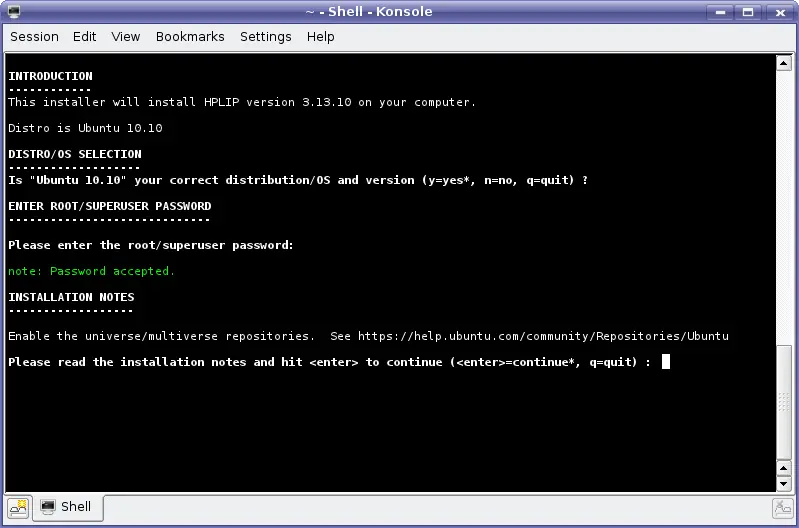Click the second-to-last scrollbar up arrow near bottom
The height and width of the screenshot is (528, 799).
(783, 468)
